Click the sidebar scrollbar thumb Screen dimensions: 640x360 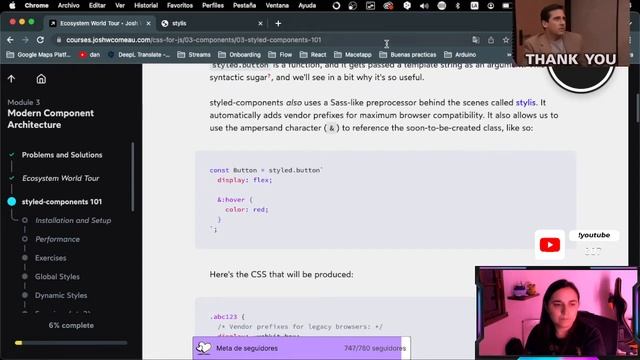[132, 177]
